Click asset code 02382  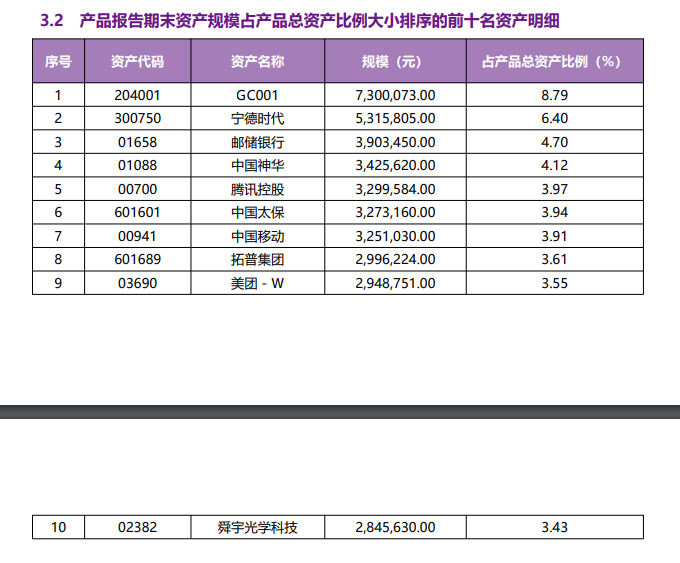pos(137,527)
